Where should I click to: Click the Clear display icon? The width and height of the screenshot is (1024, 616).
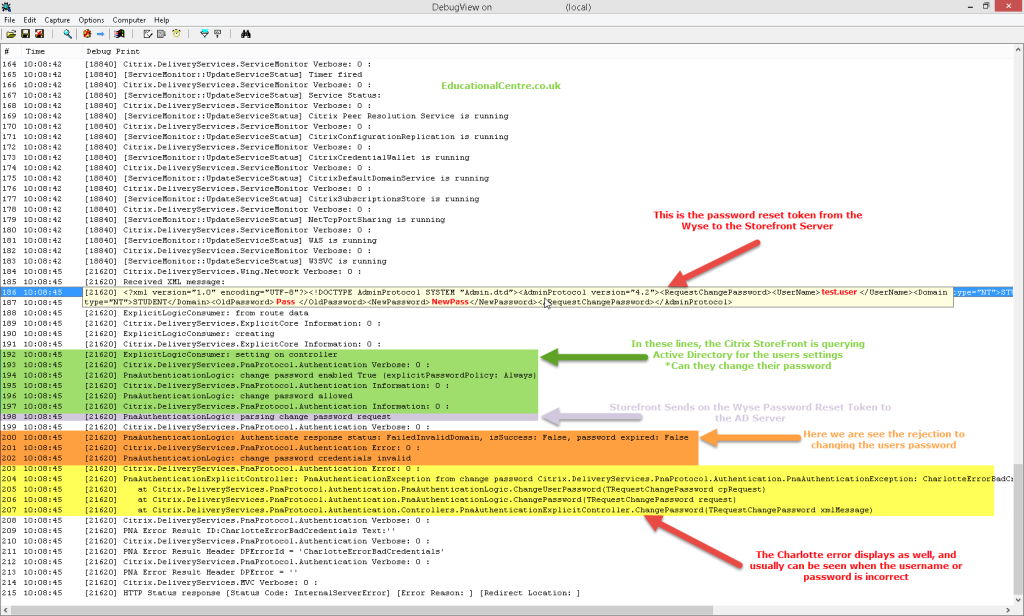pyautogui.click(x=39, y=34)
